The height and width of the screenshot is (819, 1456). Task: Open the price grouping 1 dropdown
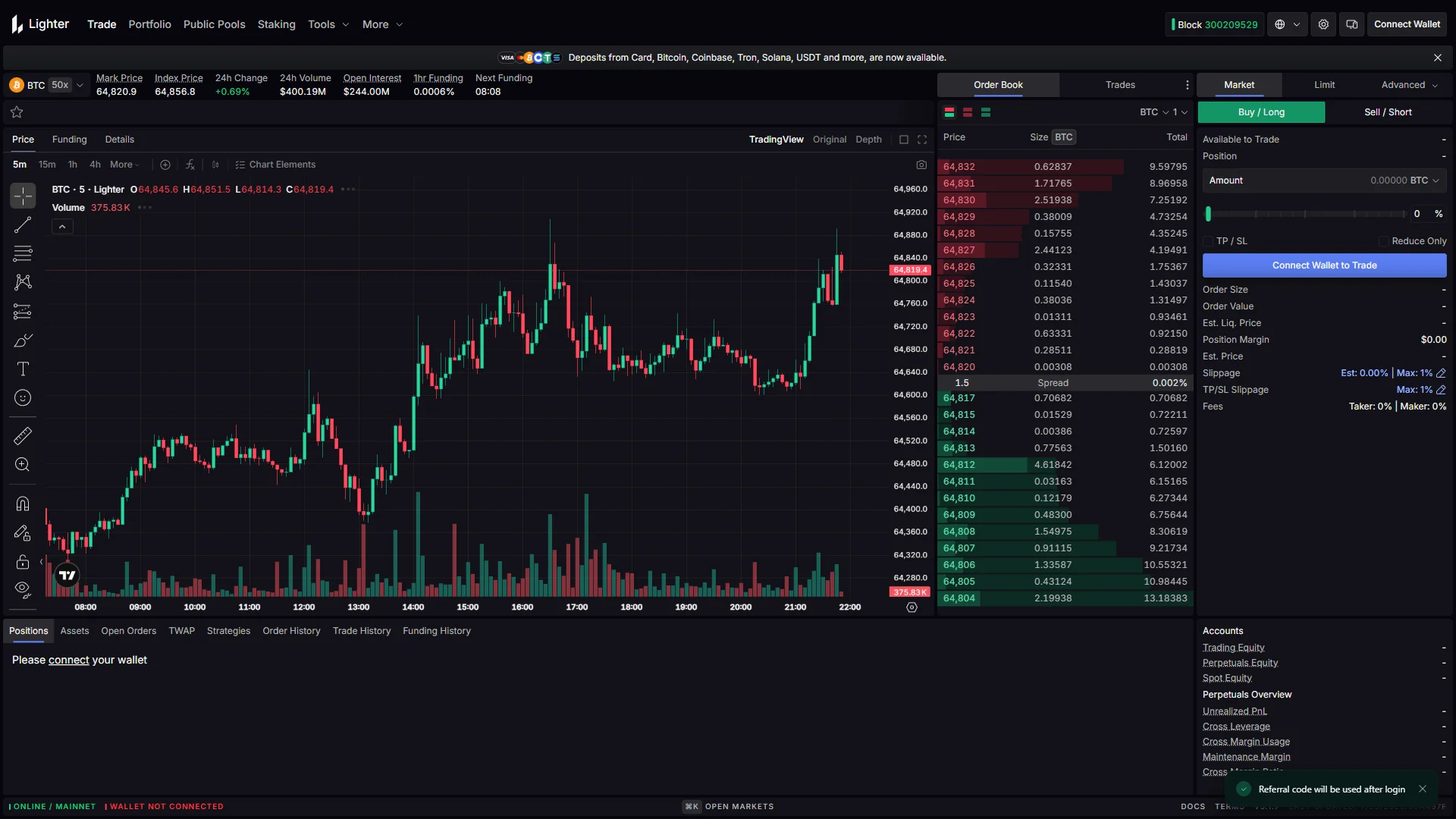click(x=1180, y=112)
